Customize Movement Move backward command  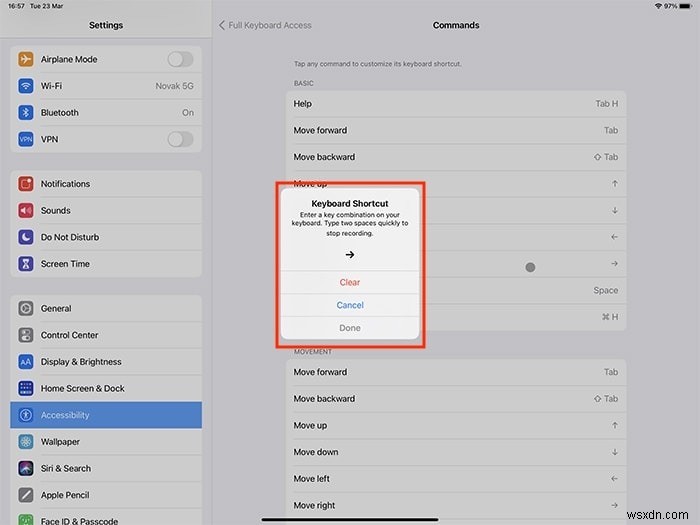[x=456, y=399]
